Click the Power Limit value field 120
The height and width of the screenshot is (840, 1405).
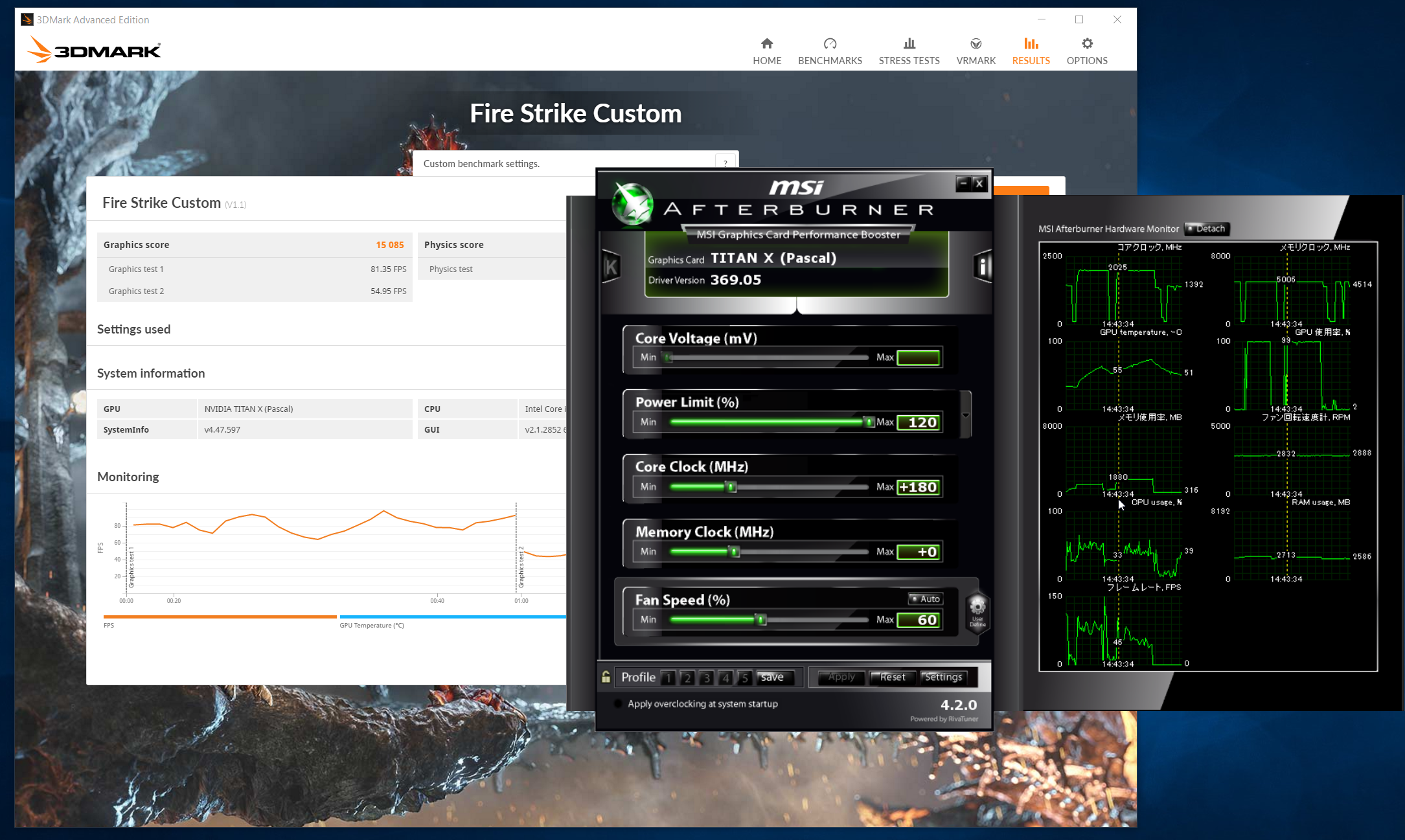(x=919, y=422)
